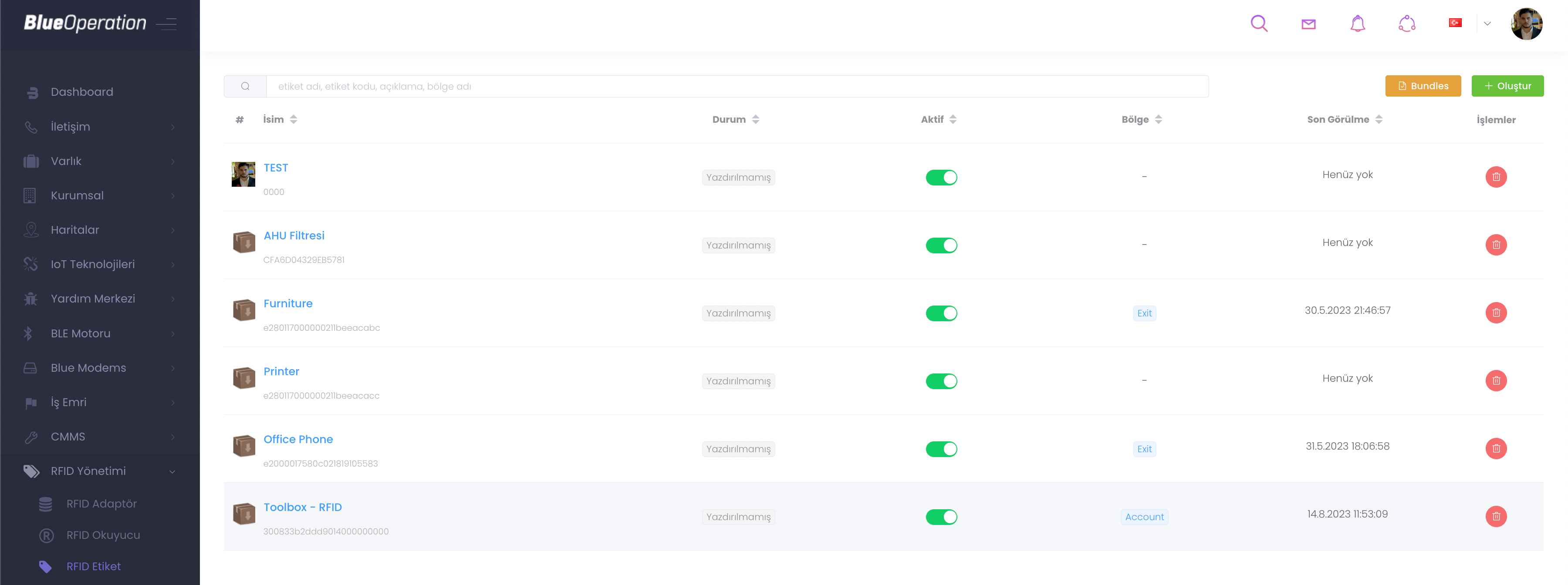Go to Dashboard in sidebar
Image resolution: width=1568 pixels, height=585 pixels.
[82, 92]
